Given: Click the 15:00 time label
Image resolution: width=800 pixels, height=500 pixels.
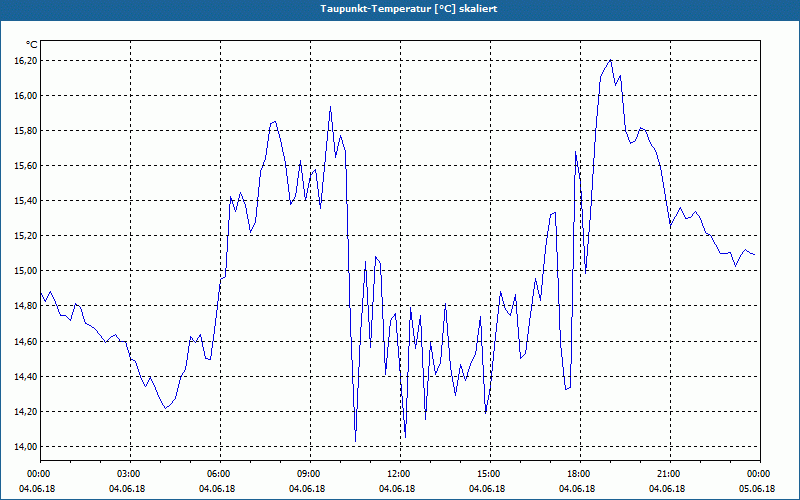Looking at the screenshot, I should pyautogui.click(x=490, y=474).
